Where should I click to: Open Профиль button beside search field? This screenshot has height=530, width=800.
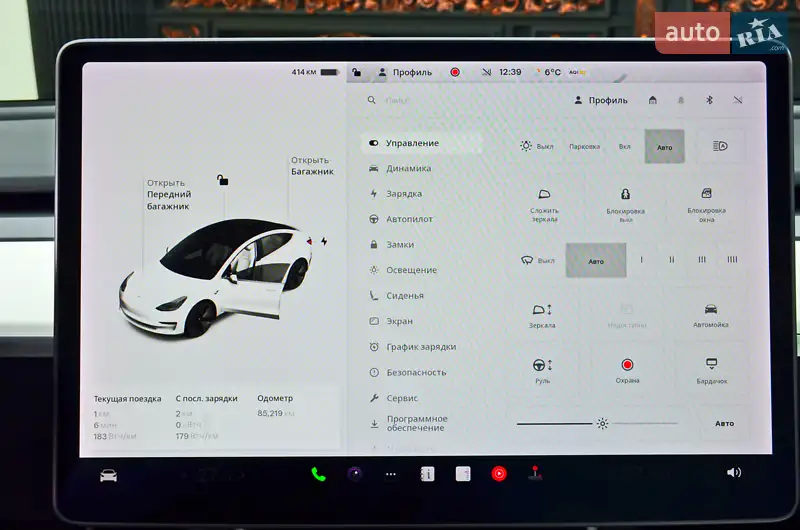tap(601, 100)
